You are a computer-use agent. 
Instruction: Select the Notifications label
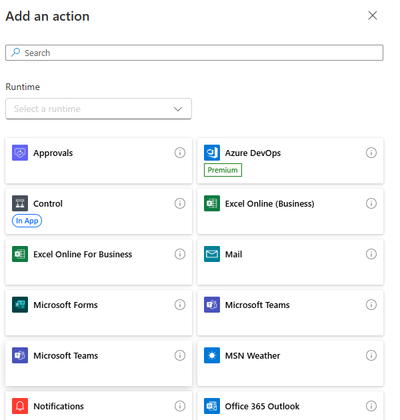point(59,406)
